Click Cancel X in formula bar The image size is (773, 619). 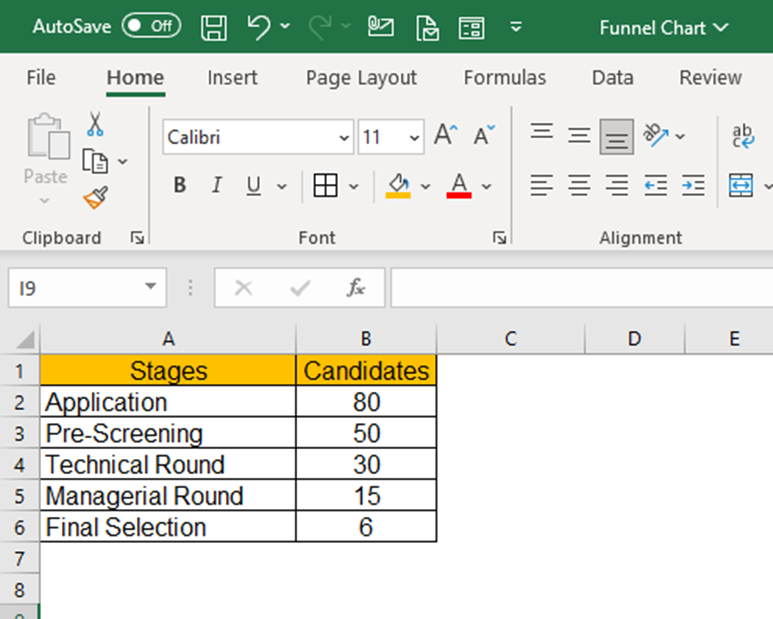pyautogui.click(x=244, y=288)
